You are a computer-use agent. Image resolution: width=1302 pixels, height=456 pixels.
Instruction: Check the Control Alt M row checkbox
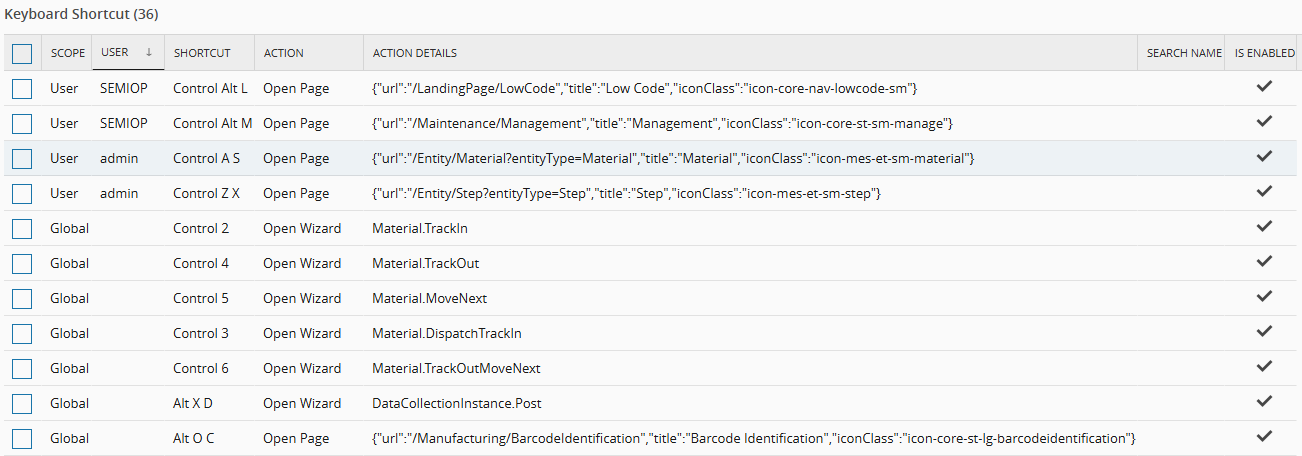pyautogui.click(x=22, y=124)
